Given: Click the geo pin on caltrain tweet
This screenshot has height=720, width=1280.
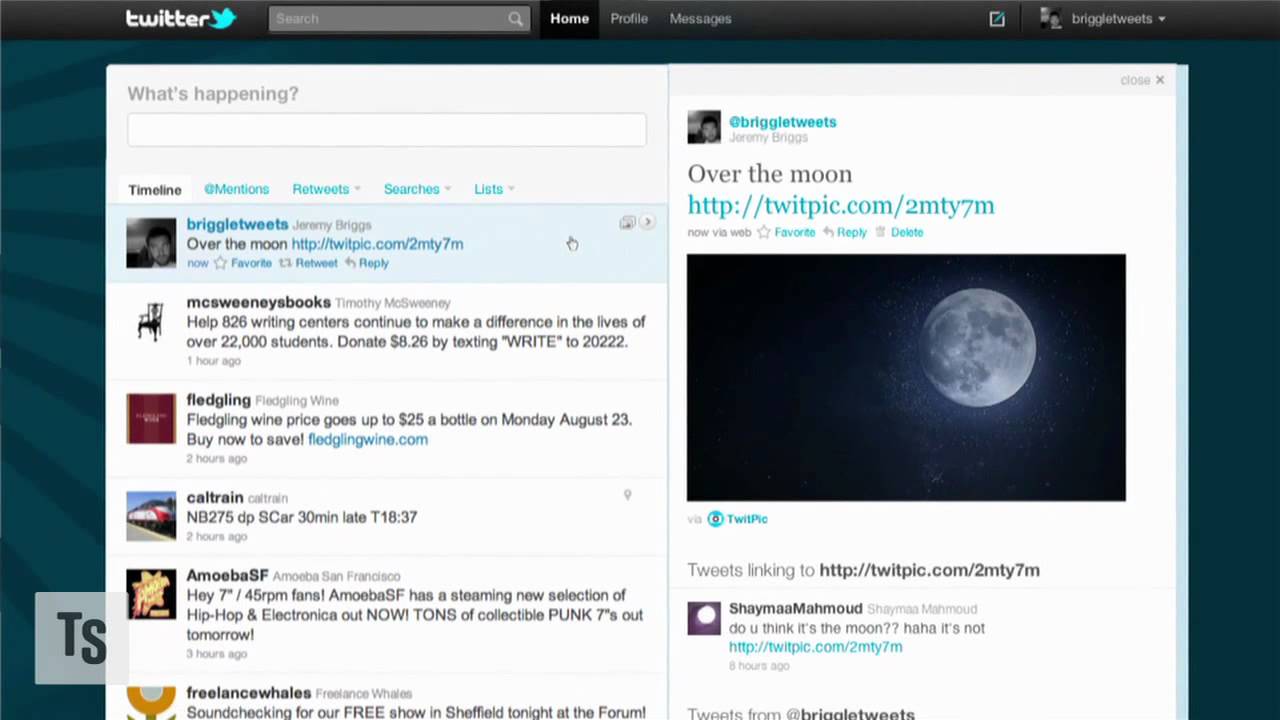Looking at the screenshot, I should click(628, 495).
